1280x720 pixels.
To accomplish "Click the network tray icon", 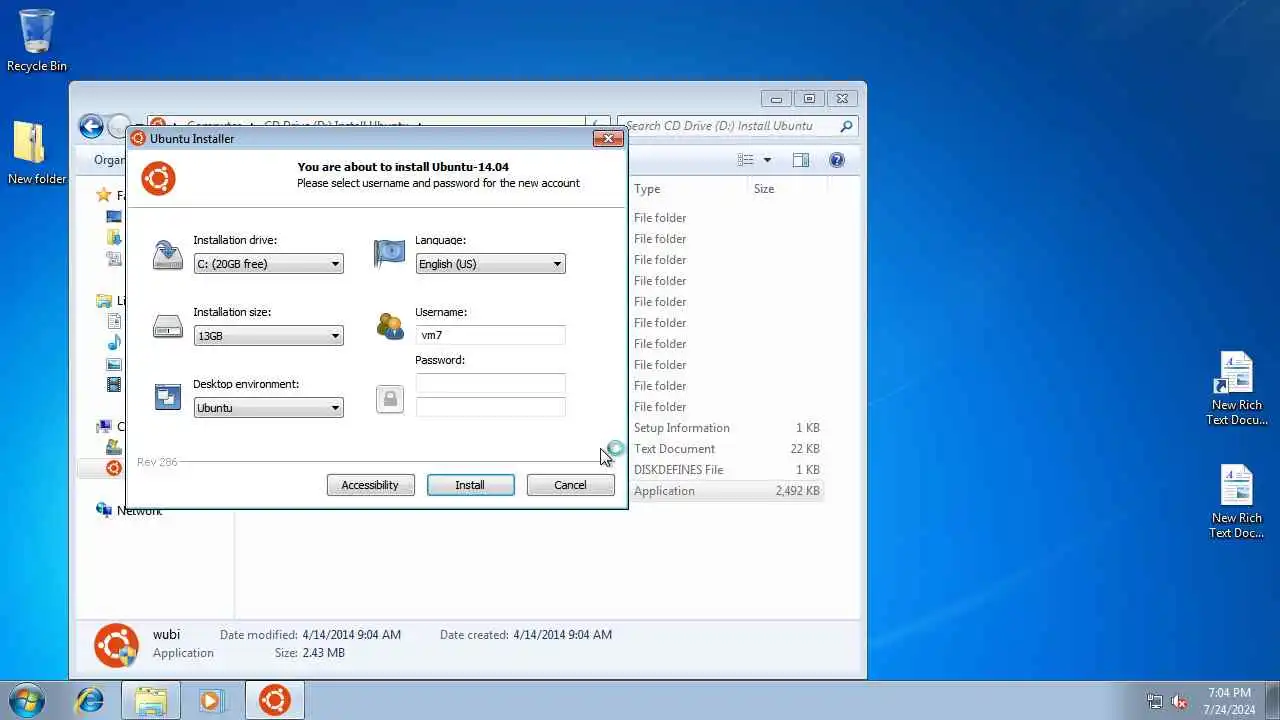I will (x=1155, y=701).
